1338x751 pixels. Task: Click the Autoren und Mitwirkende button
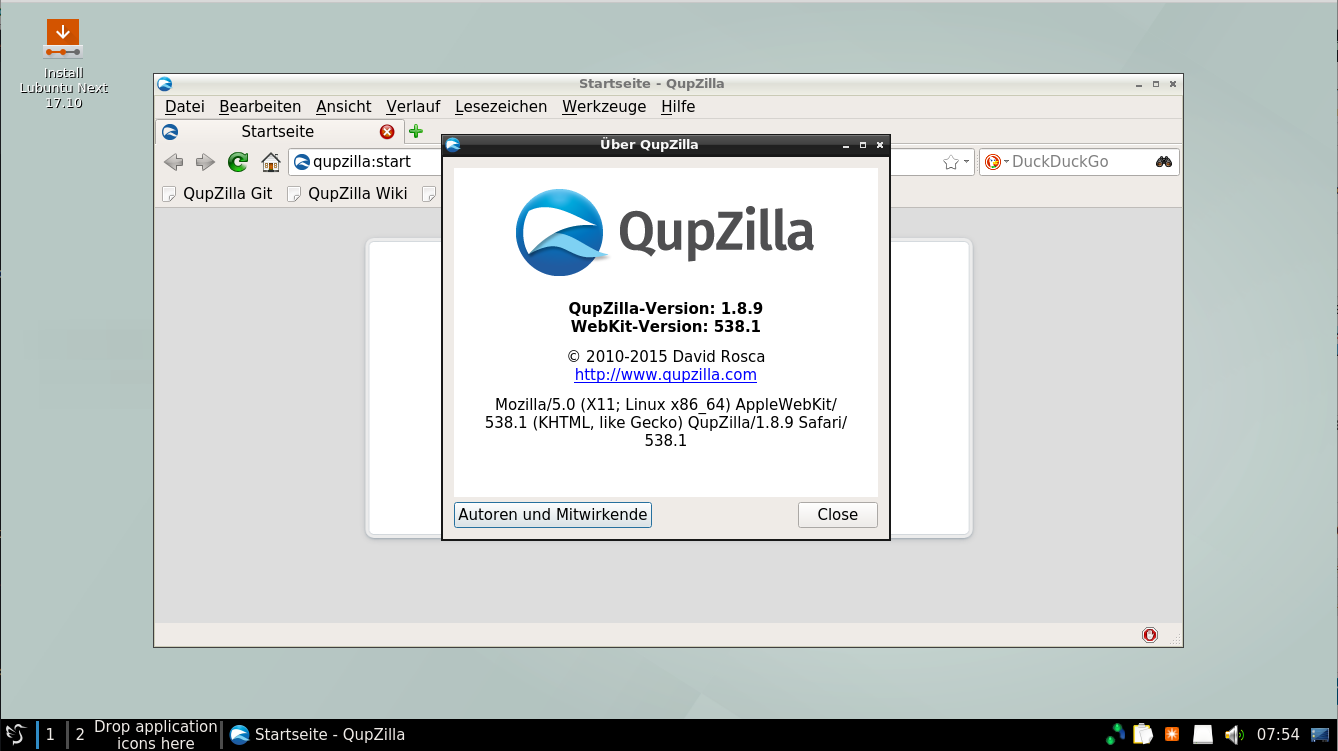pyautogui.click(x=553, y=515)
